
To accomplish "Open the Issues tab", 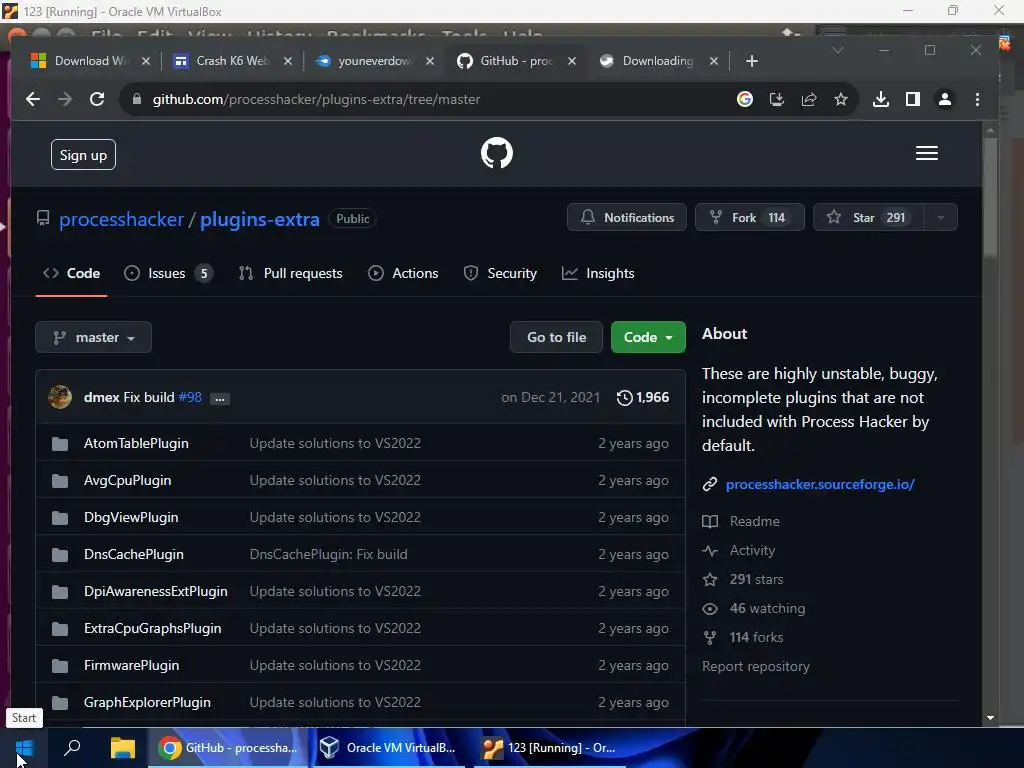I will [168, 273].
